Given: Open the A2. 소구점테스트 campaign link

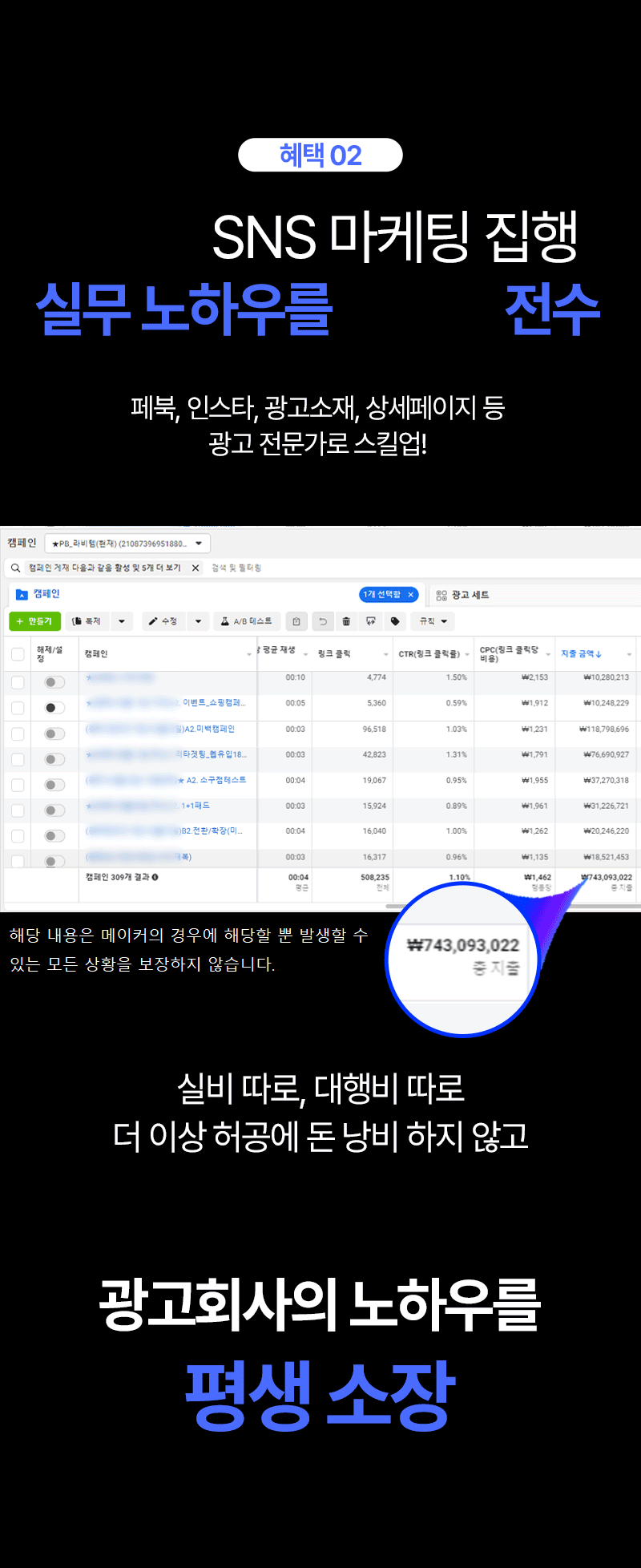Looking at the screenshot, I should 166,780.
